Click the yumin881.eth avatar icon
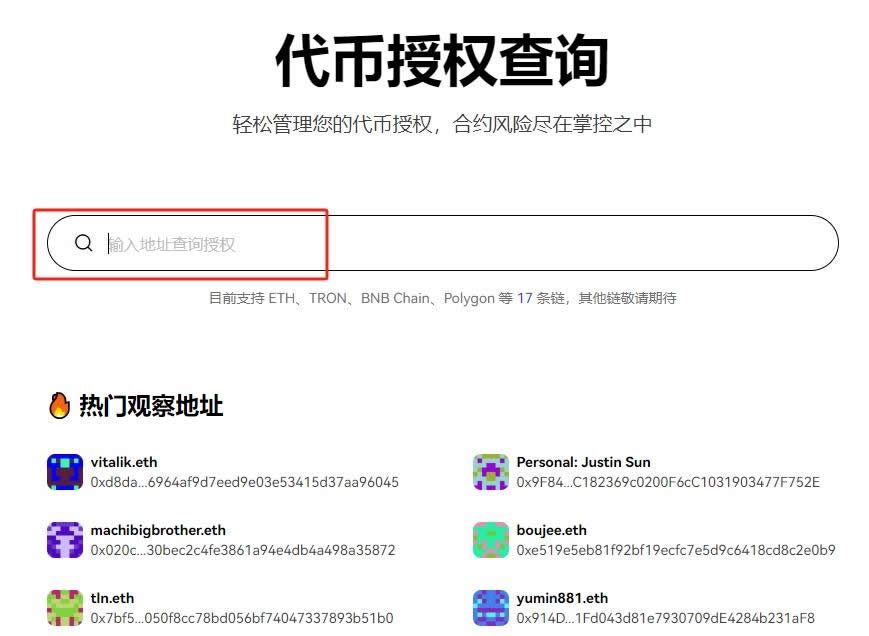Screen dimensions: 869x636 [490, 607]
